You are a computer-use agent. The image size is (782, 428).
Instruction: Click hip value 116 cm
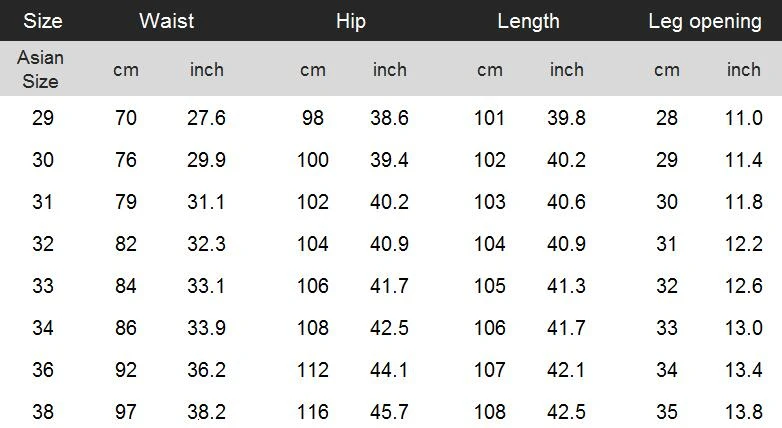click(313, 412)
